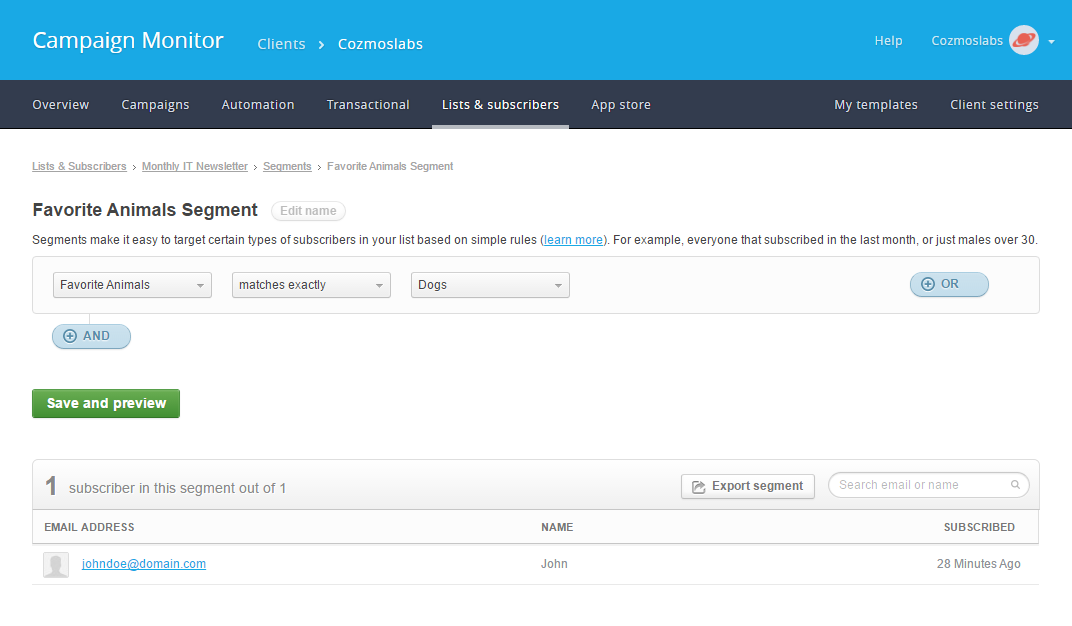Image resolution: width=1072 pixels, height=626 pixels.
Task: Click Save and preview button
Action: 106,403
